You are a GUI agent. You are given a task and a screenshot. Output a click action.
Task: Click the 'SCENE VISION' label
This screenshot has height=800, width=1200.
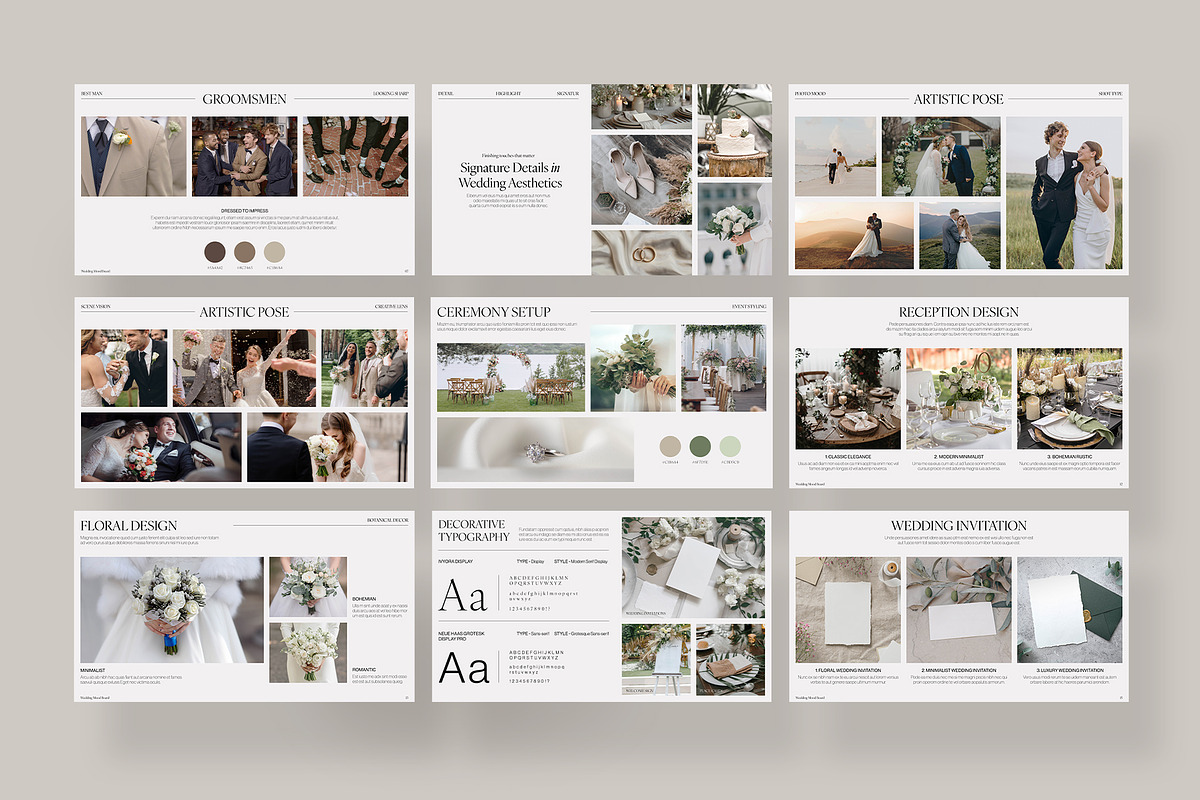coord(96,306)
